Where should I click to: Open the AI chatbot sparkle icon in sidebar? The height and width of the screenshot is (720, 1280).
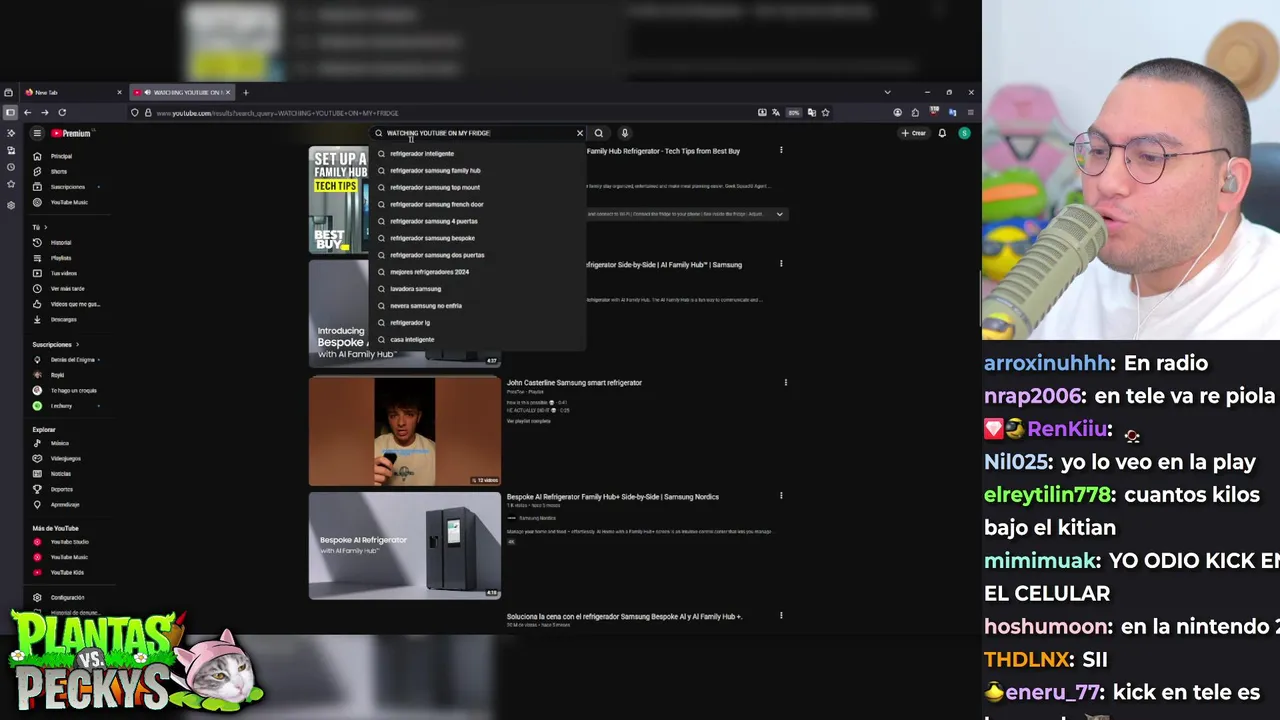click(x=10, y=133)
